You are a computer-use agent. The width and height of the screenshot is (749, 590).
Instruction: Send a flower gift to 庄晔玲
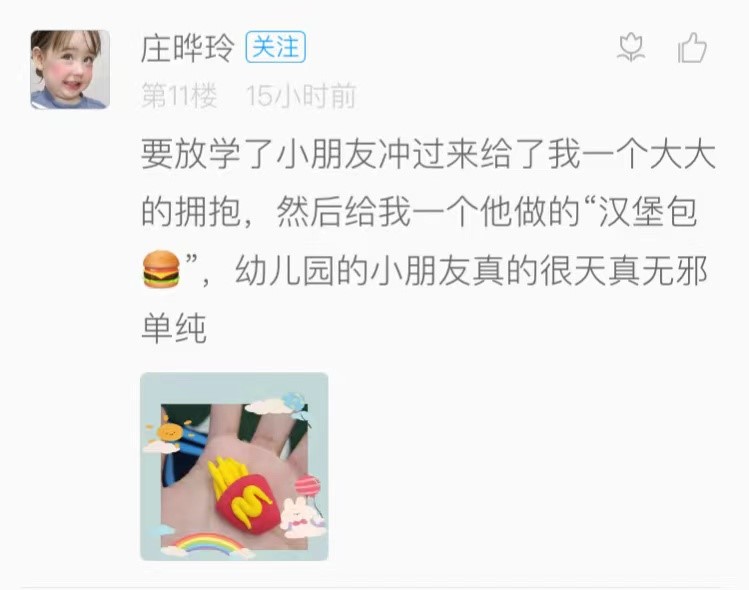click(x=631, y=48)
